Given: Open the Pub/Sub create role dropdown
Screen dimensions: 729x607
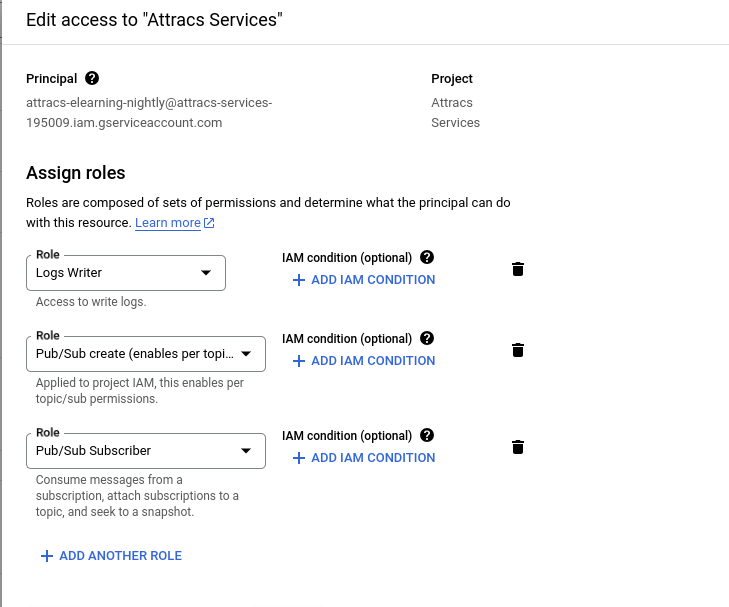Looking at the screenshot, I should [146, 354].
